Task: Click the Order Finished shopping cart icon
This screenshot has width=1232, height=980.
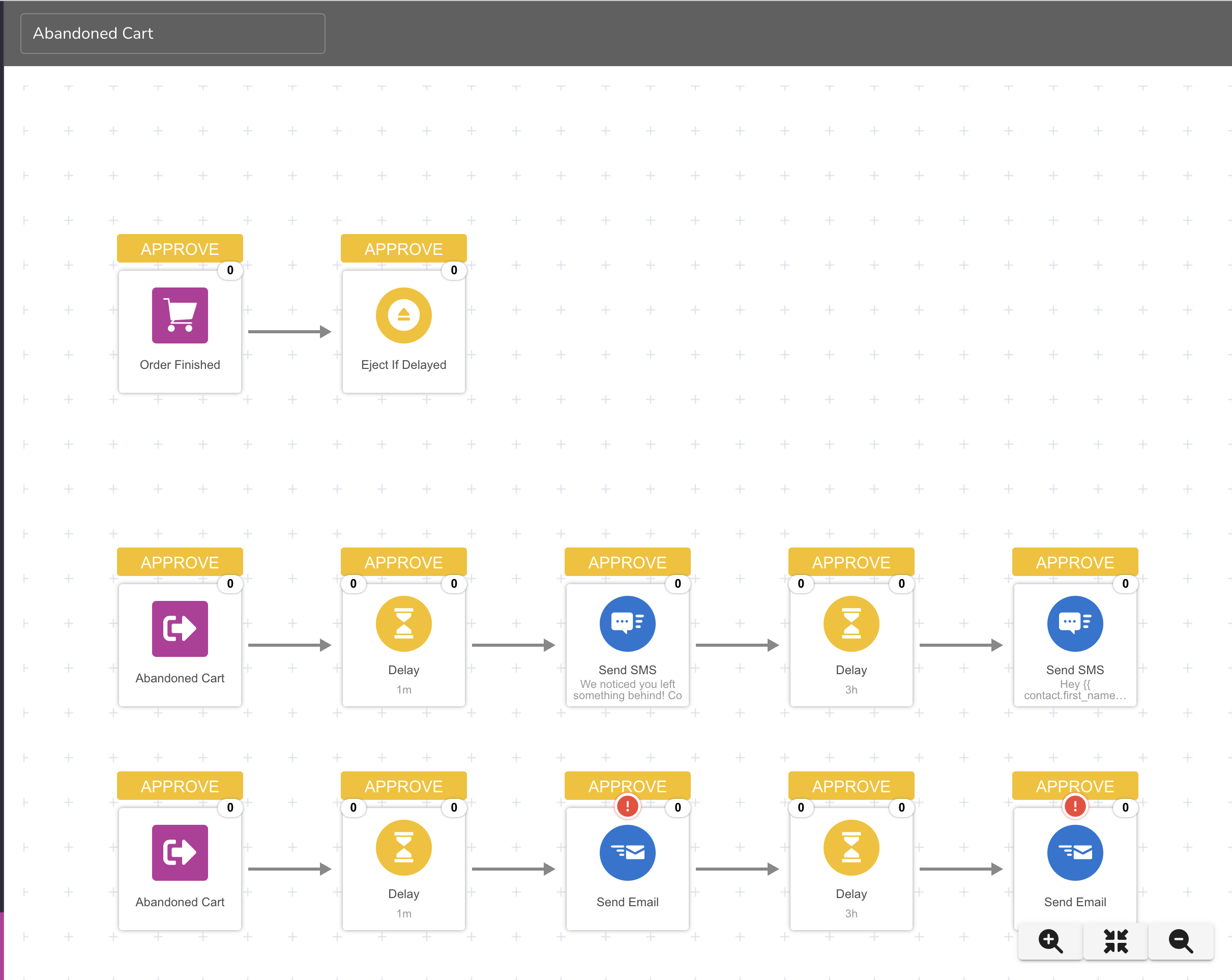Action: pos(180,315)
